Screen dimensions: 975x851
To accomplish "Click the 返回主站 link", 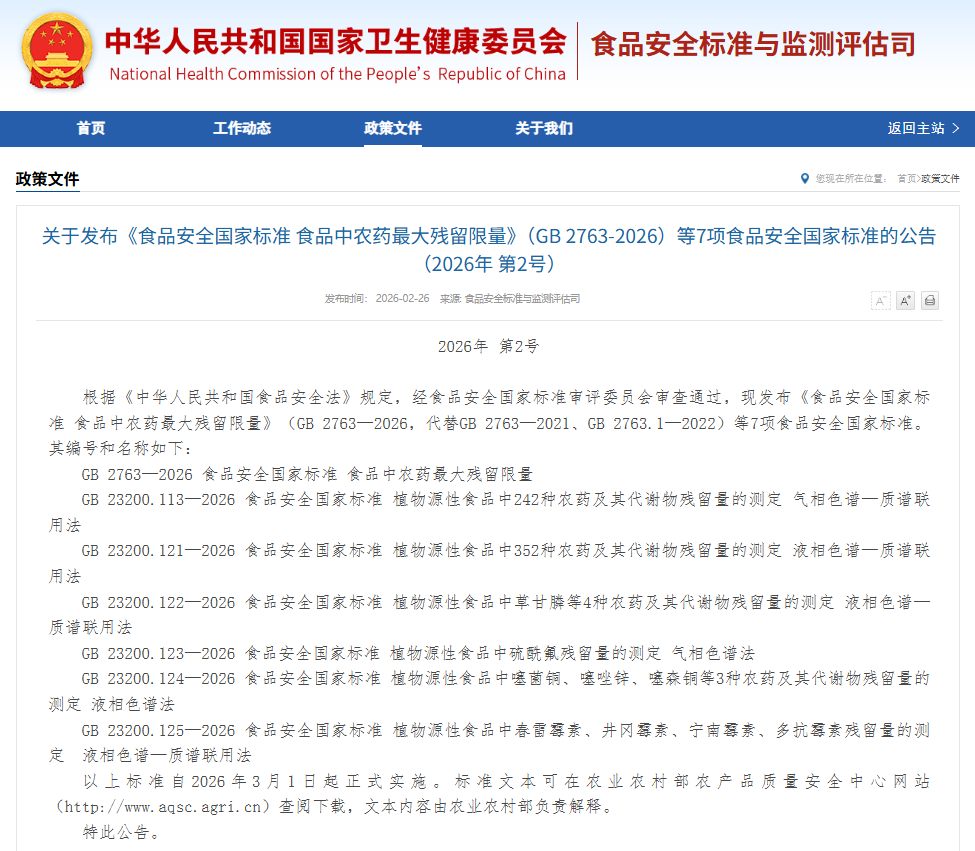I will (915, 128).
